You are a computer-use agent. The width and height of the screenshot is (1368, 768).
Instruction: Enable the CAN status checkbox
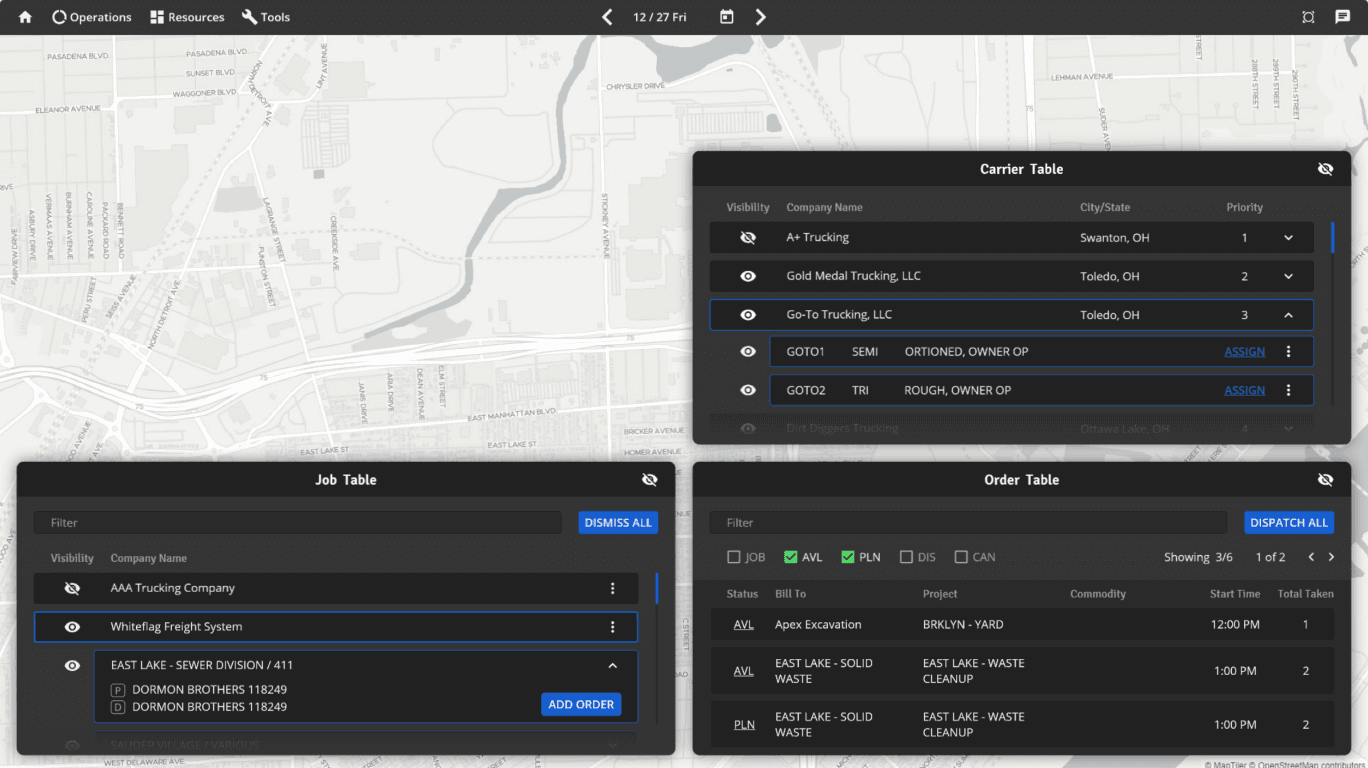click(962, 557)
